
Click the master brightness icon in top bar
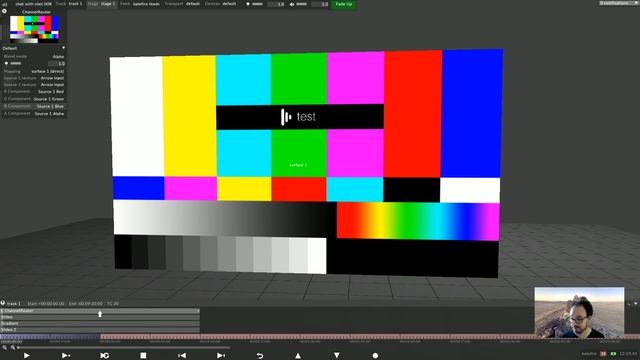[248, 4]
